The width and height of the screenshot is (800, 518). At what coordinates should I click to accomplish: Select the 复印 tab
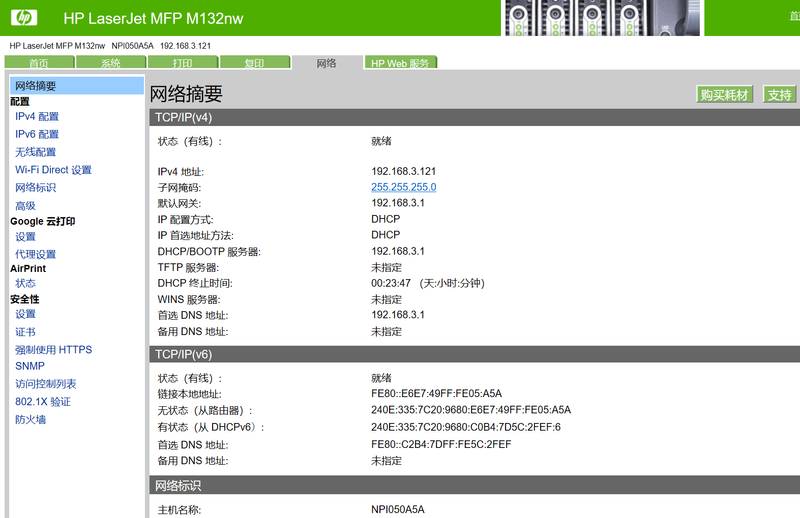tap(254, 63)
